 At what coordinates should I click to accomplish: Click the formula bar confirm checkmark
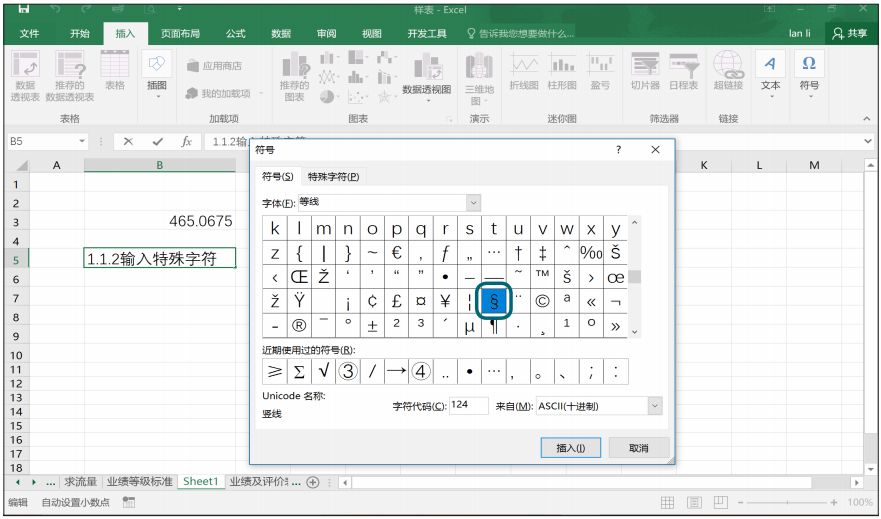pyautogui.click(x=157, y=142)
